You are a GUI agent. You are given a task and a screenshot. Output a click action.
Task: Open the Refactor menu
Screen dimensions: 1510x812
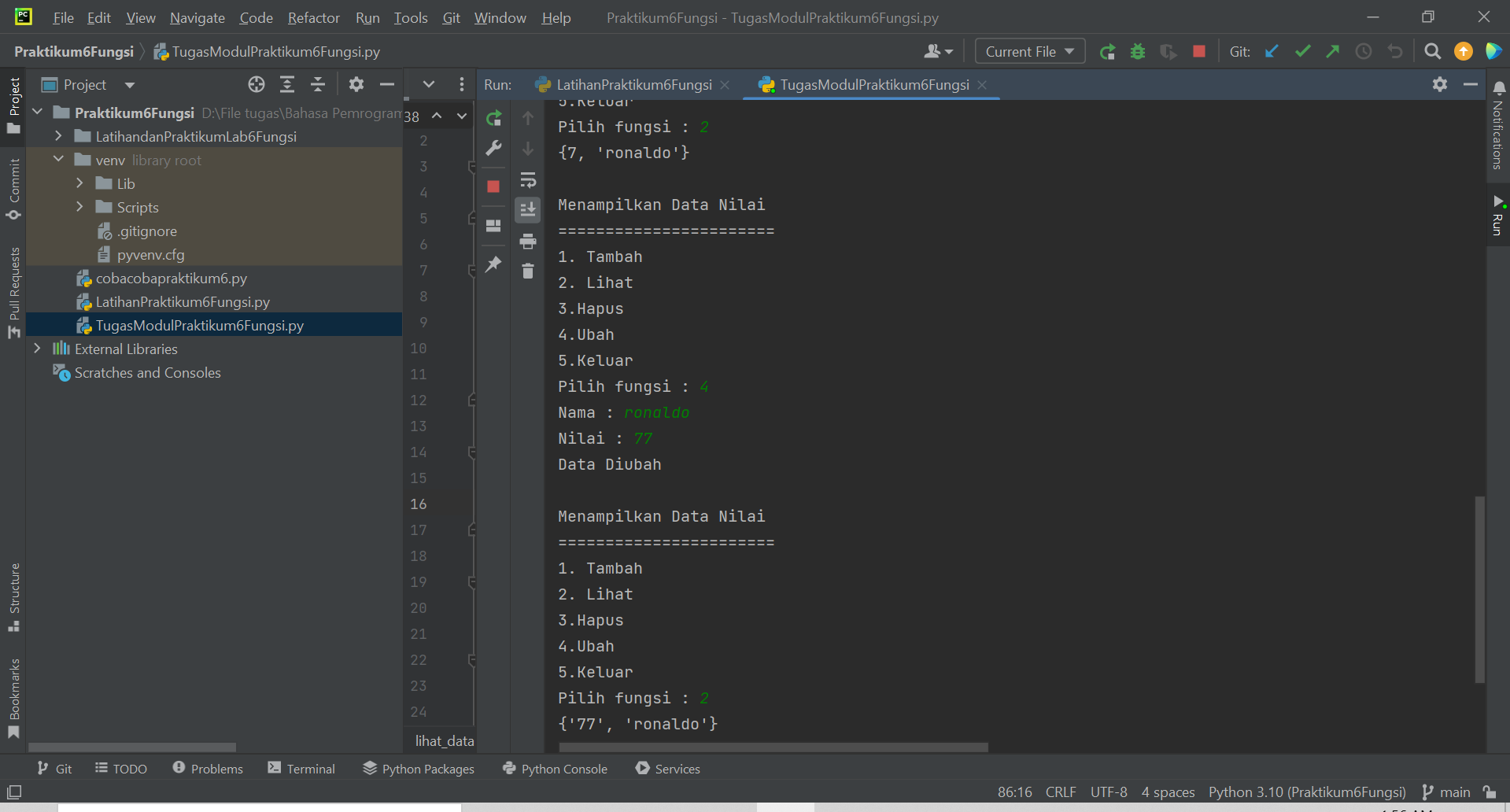point(313,17)
